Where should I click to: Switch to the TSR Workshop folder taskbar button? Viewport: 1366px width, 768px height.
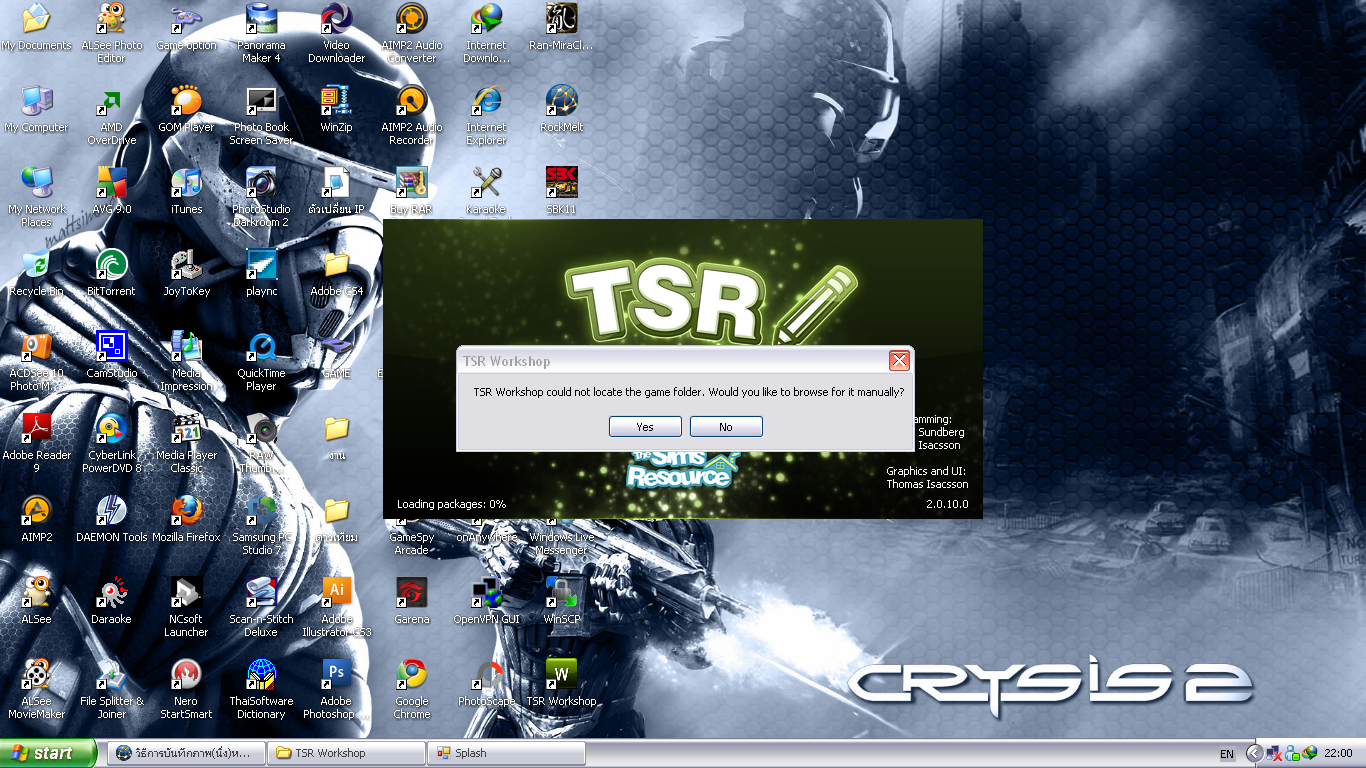tap(346, 753)
